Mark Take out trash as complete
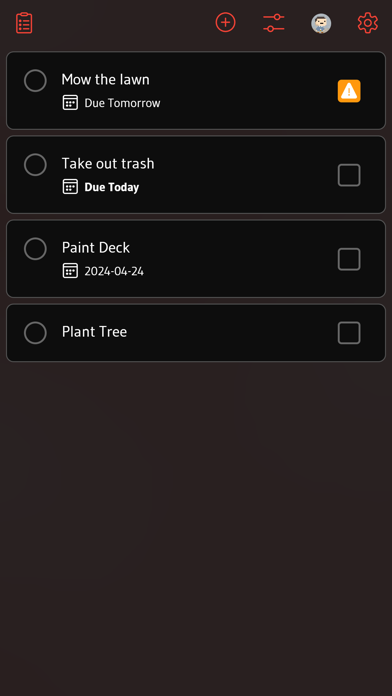 pyautogui.click(x=35, y=165)
